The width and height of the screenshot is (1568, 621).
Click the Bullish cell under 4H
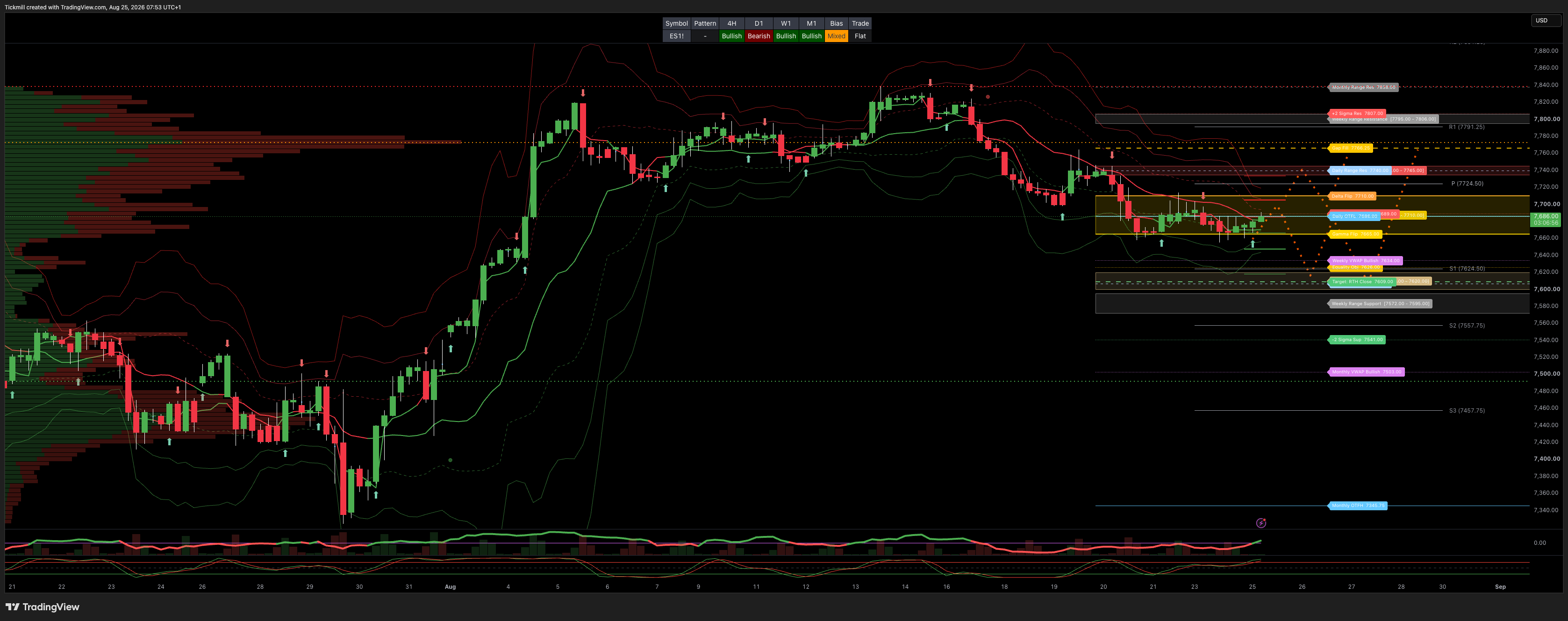click(731, 36)
